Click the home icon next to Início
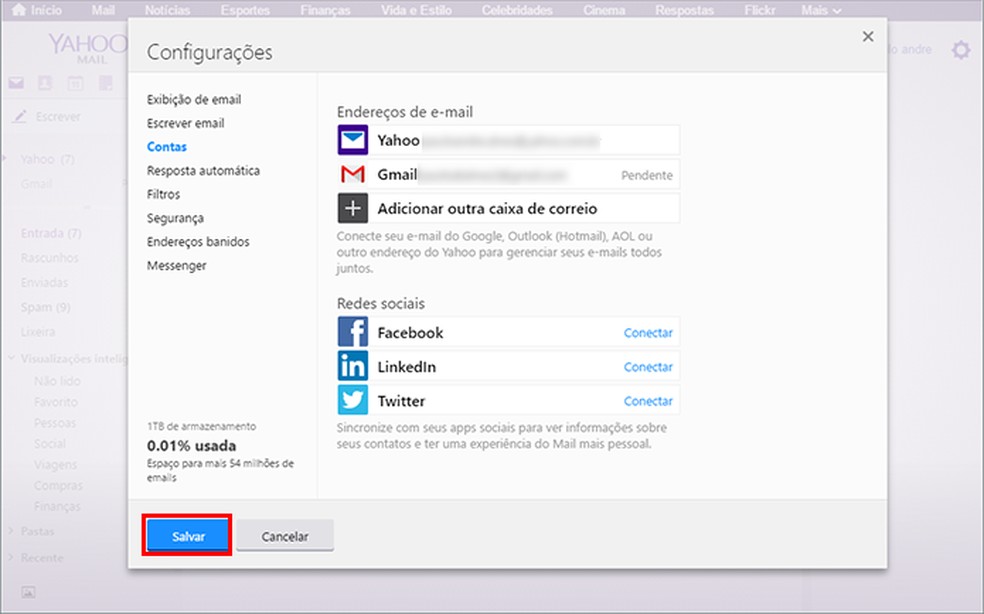The width and height of the screenshot is (984, 614). click(x=19, y=9)
